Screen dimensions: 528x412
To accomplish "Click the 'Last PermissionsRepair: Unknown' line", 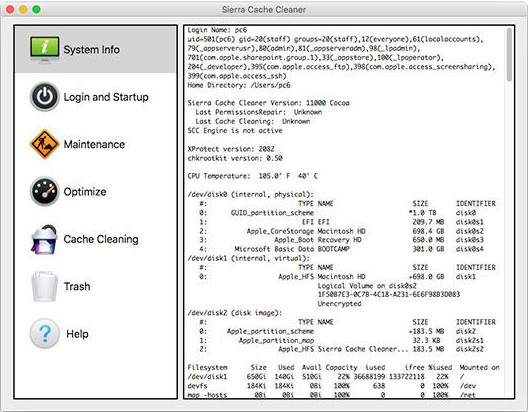I will (259, 112).
